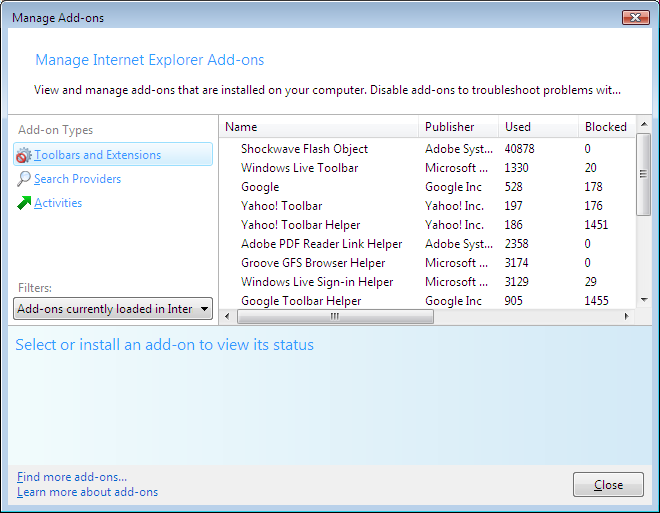The height and width of the screenshot is (513, 660).
Task: Open the Filters dropdown list
Action: click(113, 309)
